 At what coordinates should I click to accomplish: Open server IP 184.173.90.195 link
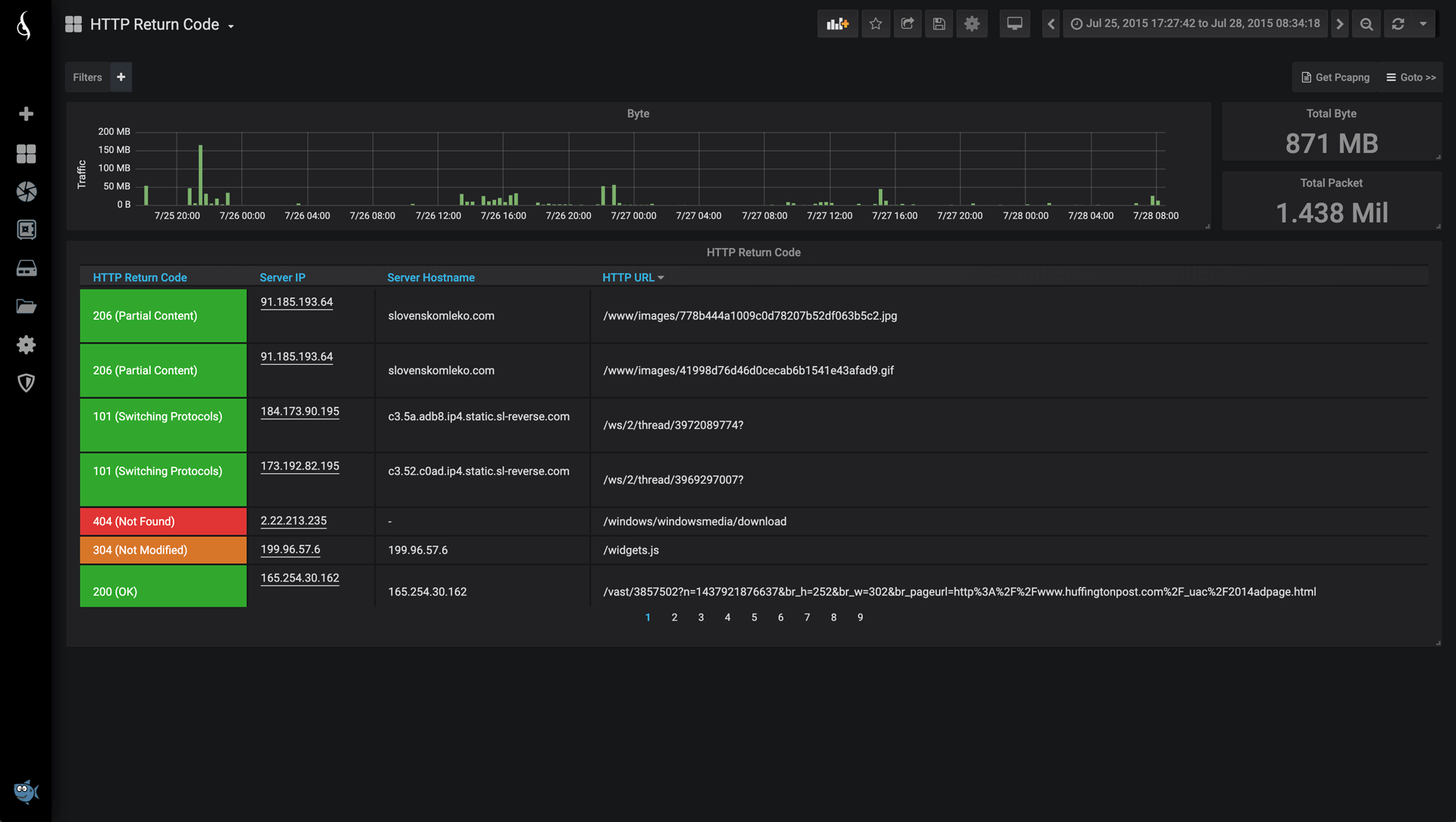pyautogui.click(x=300, y=411)
